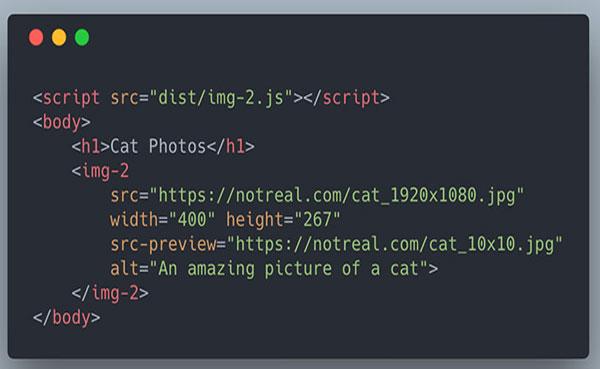Click the src-preview attribute name
The width and height of the screenshot is (600, 369).
point(163,245)
